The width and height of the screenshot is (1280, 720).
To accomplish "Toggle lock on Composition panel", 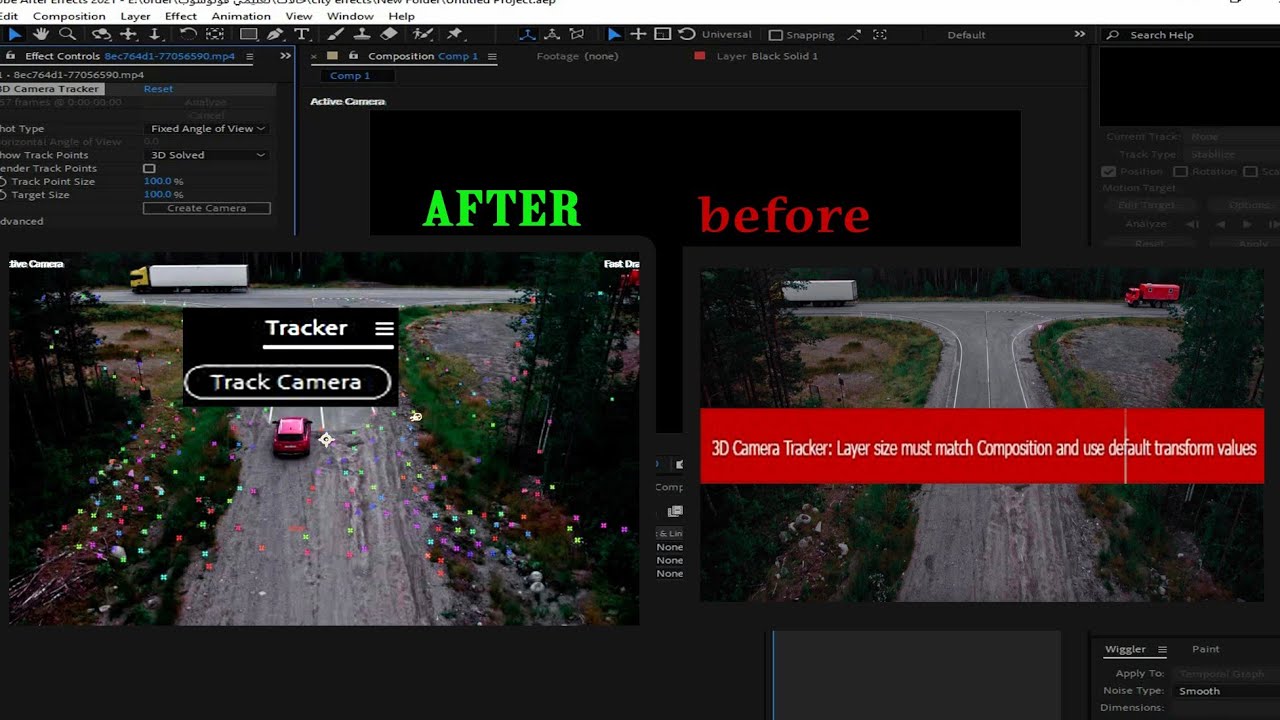I will tap(353, 56).
